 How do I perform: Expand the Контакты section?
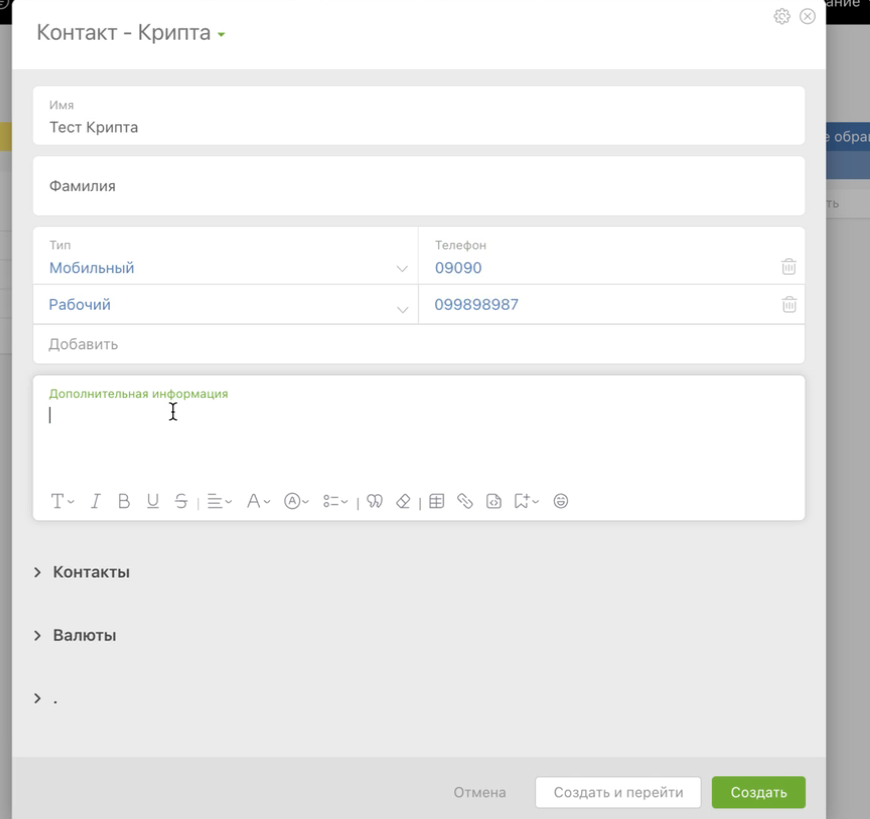pyautogui.click(x=90, y=573)
